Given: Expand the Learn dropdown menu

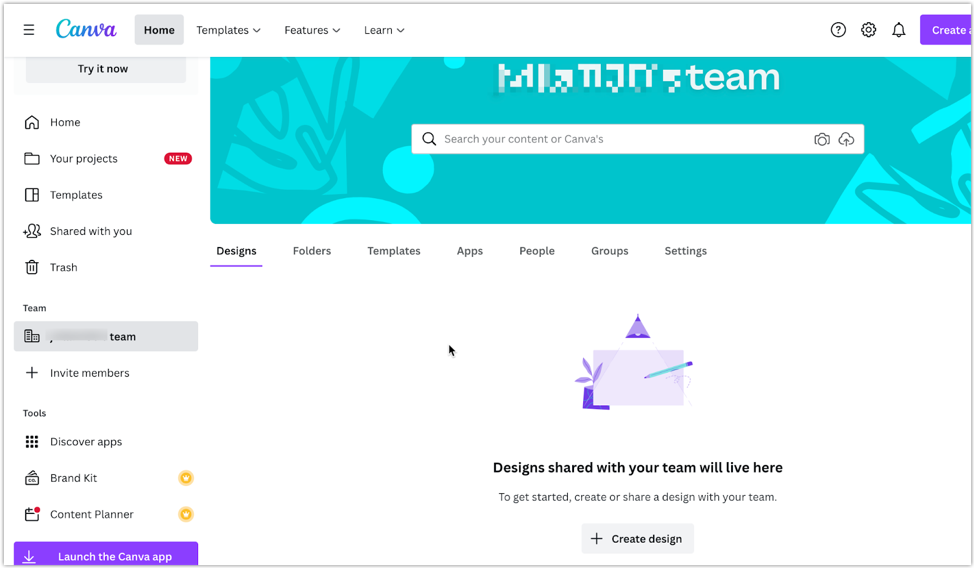Looking at the screenshot, I should [x=384, y=30].
